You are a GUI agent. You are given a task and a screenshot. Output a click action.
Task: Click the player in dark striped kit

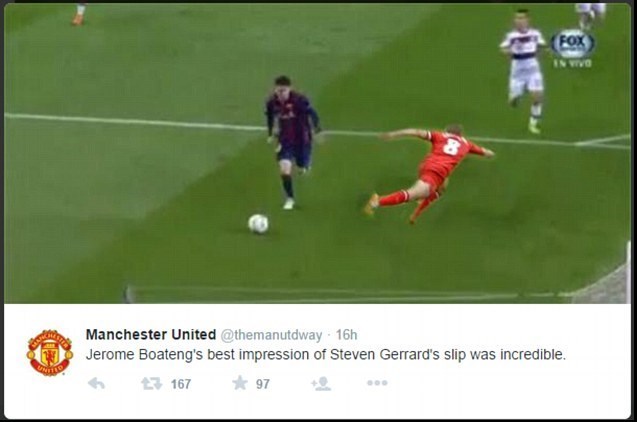pyautogui.click(x=292, y=142)
